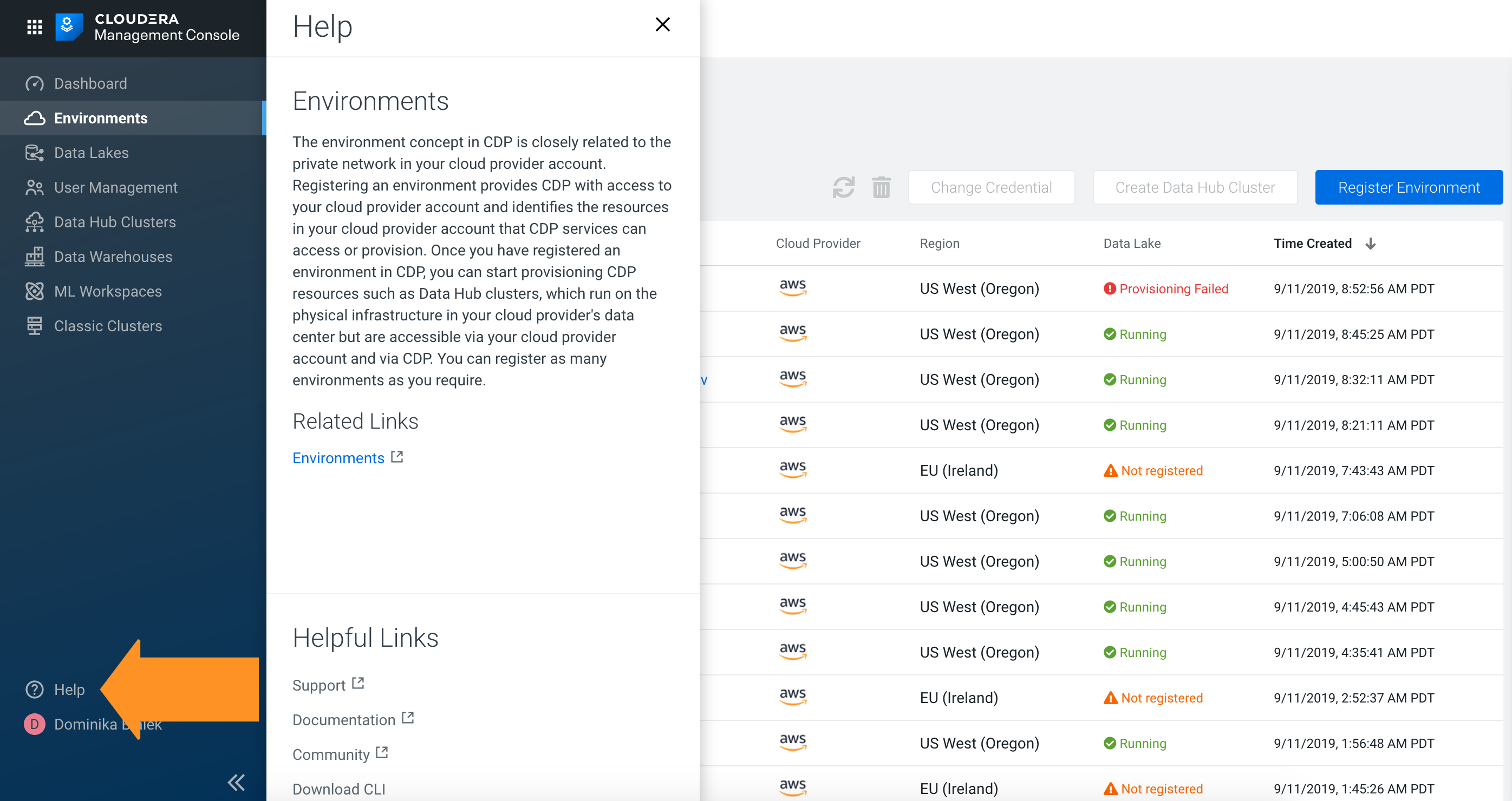Image resolution: width=1512 pixels, height=801 pixels.
Task: Click the refresh environments icon
Action: pyautogui.click(x=843, y=188)
